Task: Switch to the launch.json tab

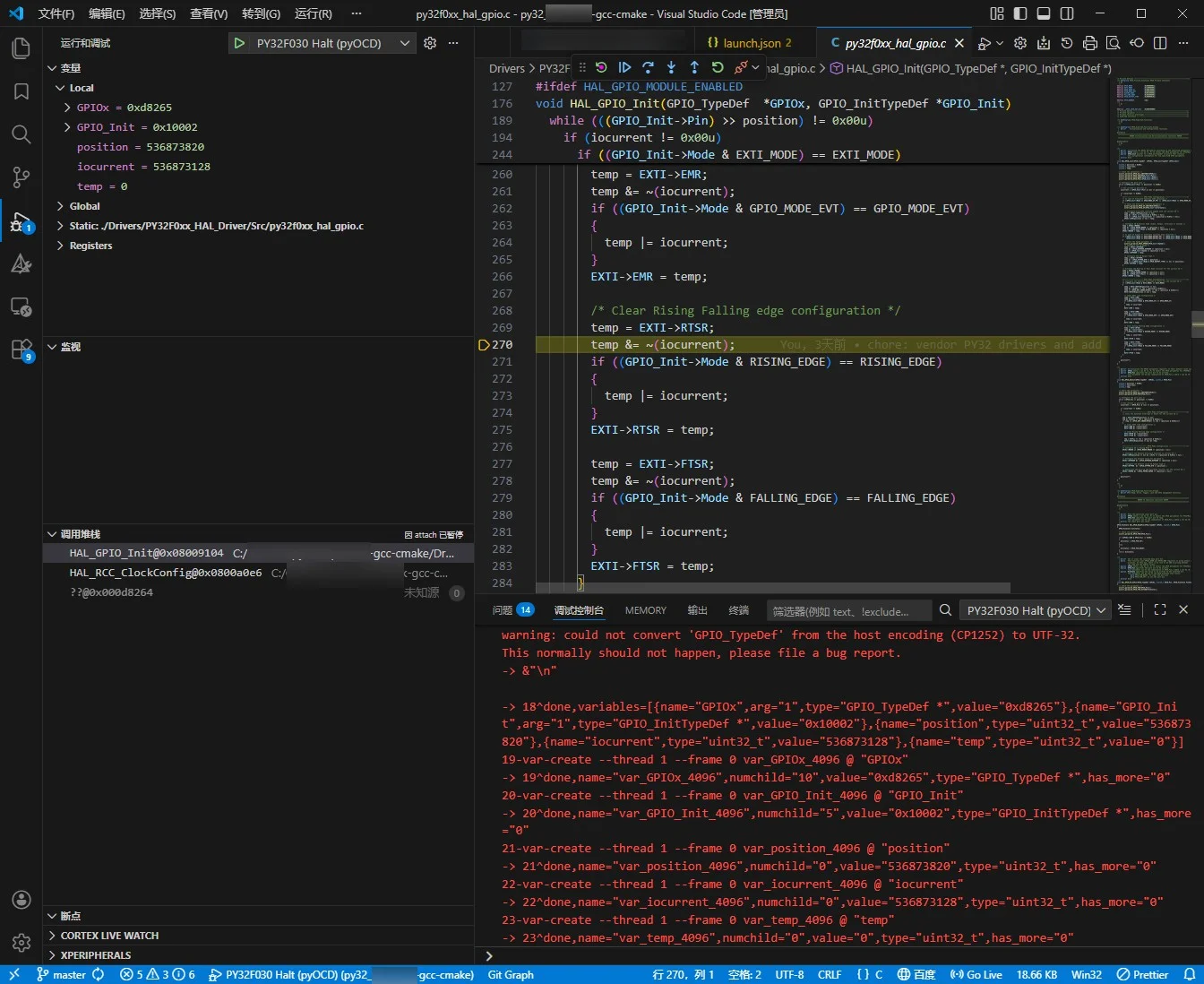Action: 756,43
